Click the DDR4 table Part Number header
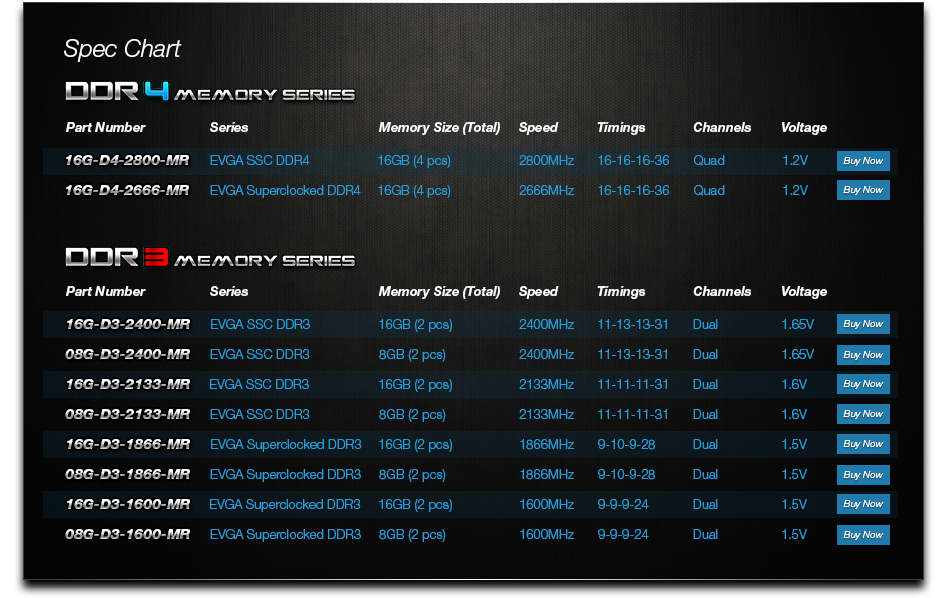948x598 pixels. pos(105,128)
